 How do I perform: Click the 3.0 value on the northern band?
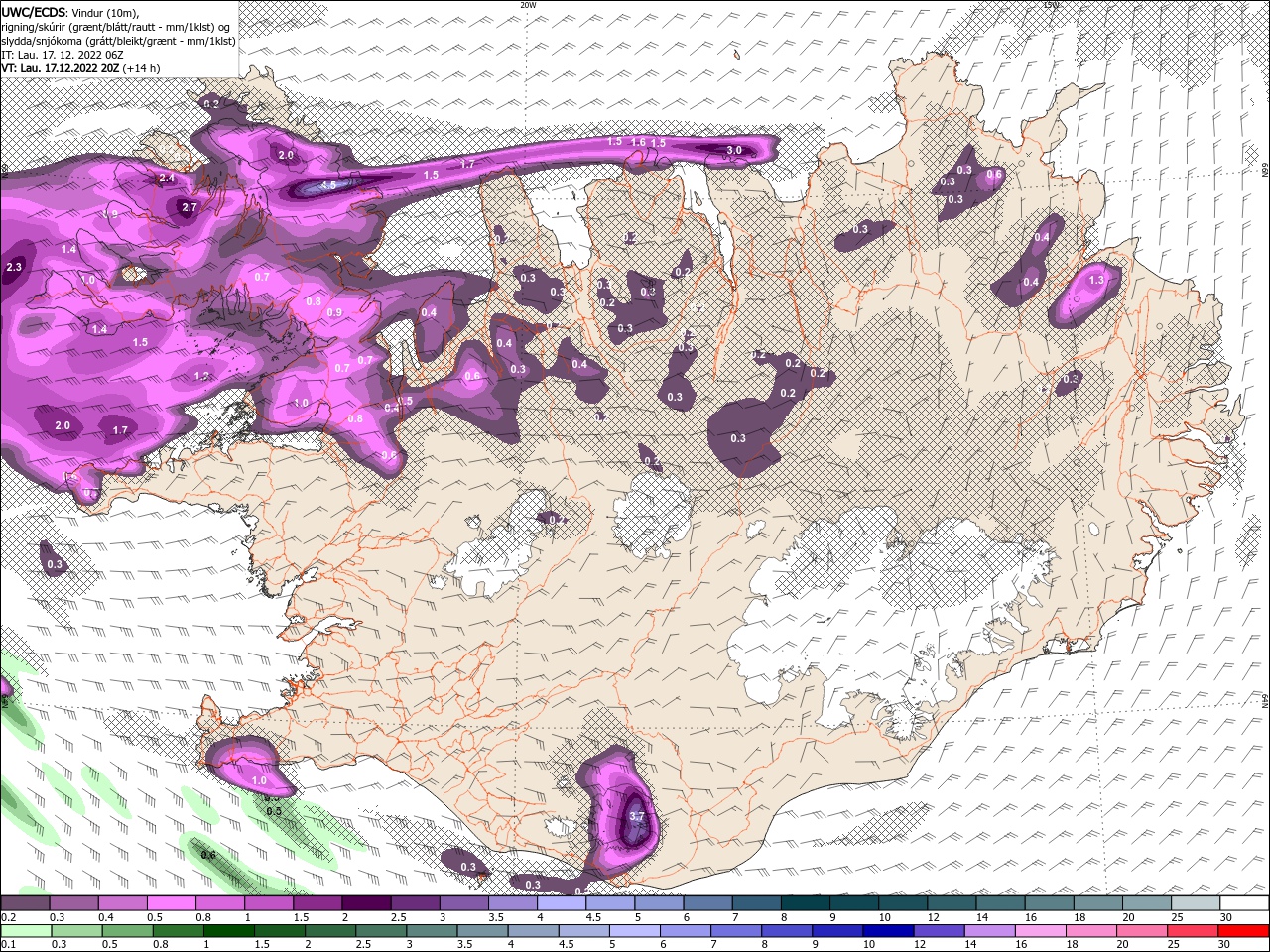pyautogui.click(x=734, y=150)
